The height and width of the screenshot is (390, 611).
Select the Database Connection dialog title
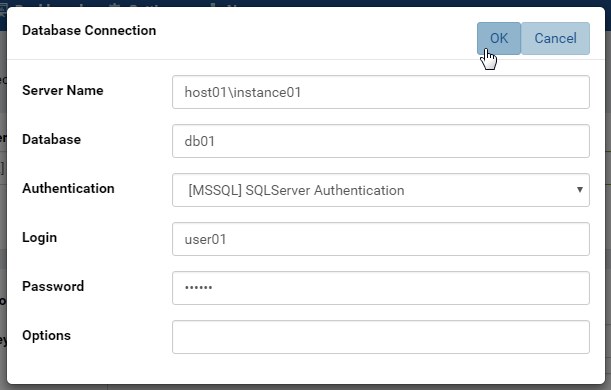point(89,30)
